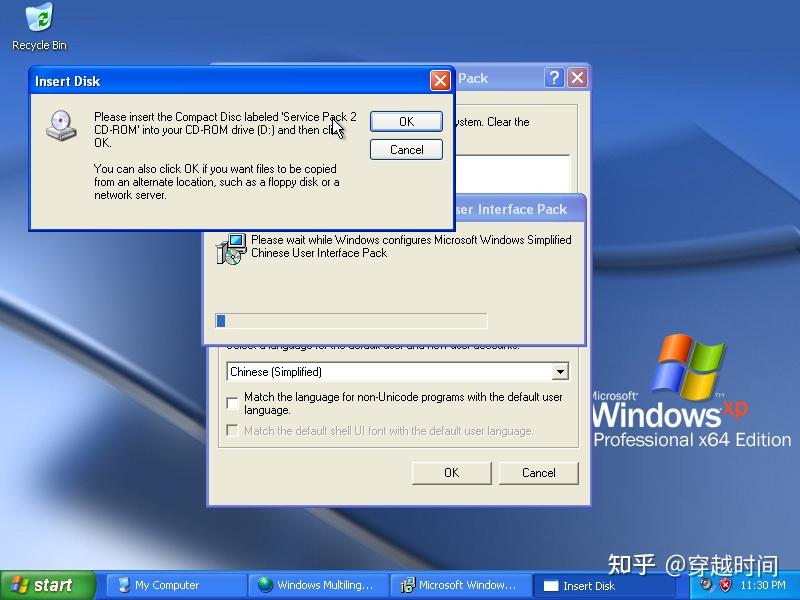
Task: Click OK in the Insert Disk dialog
Action: [406, 121]
